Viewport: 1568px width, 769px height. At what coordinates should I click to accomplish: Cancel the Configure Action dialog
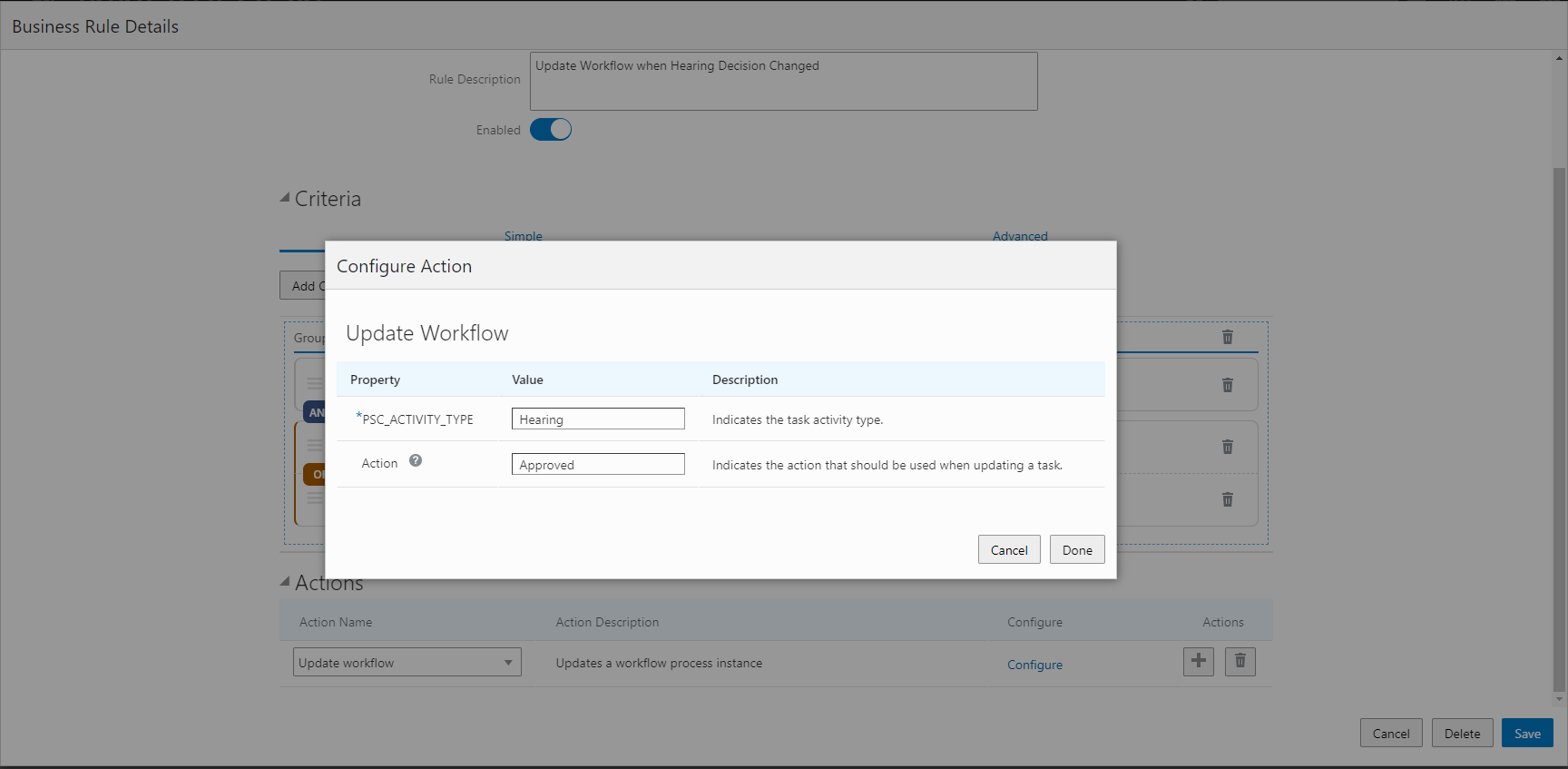tap(1009, 550)
